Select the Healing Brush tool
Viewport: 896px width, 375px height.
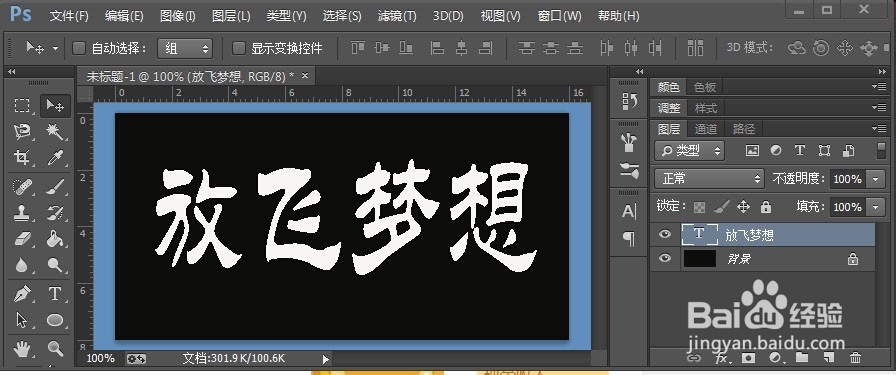coord(22,186)
